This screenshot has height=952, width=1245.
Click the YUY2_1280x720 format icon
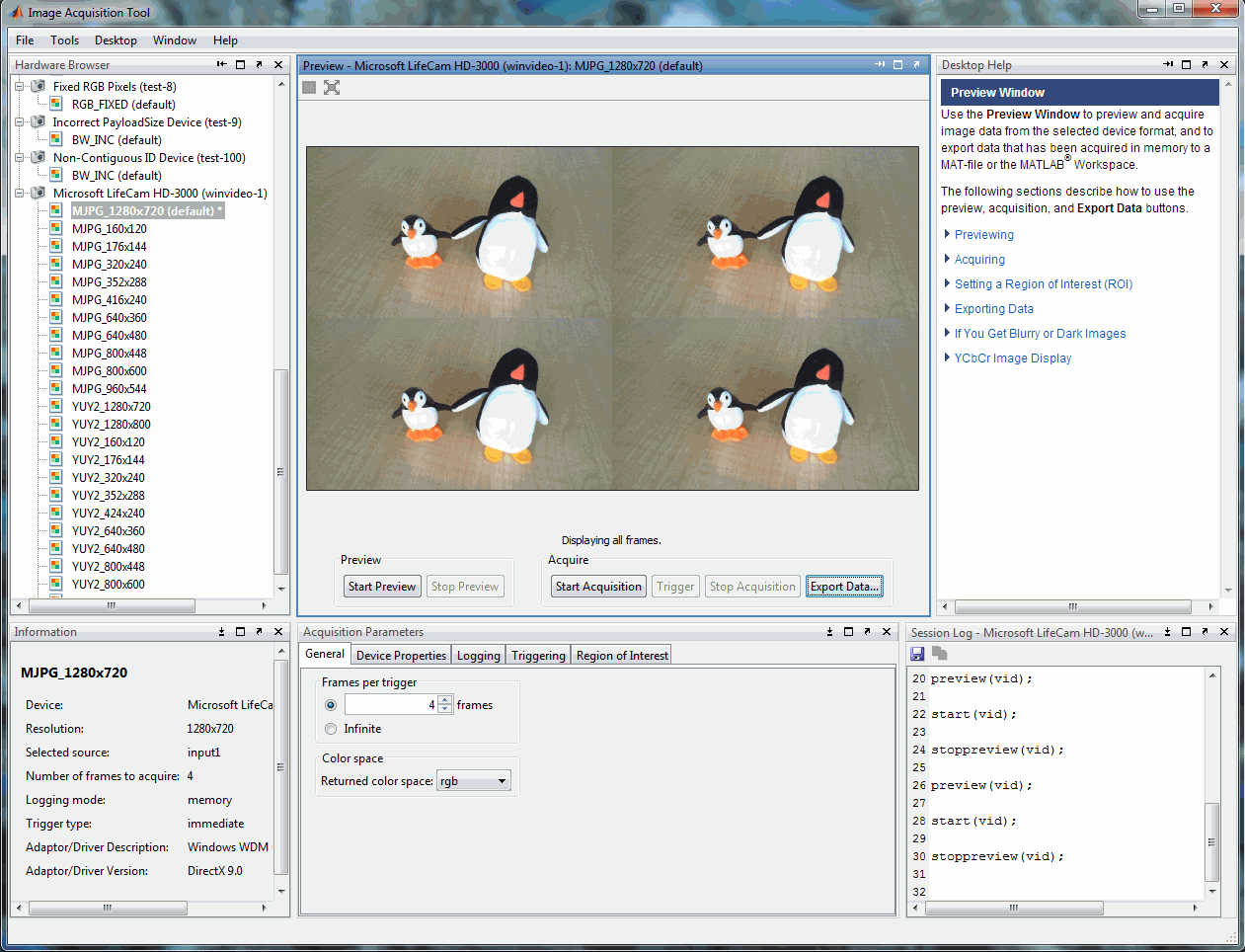pos(57,406)
